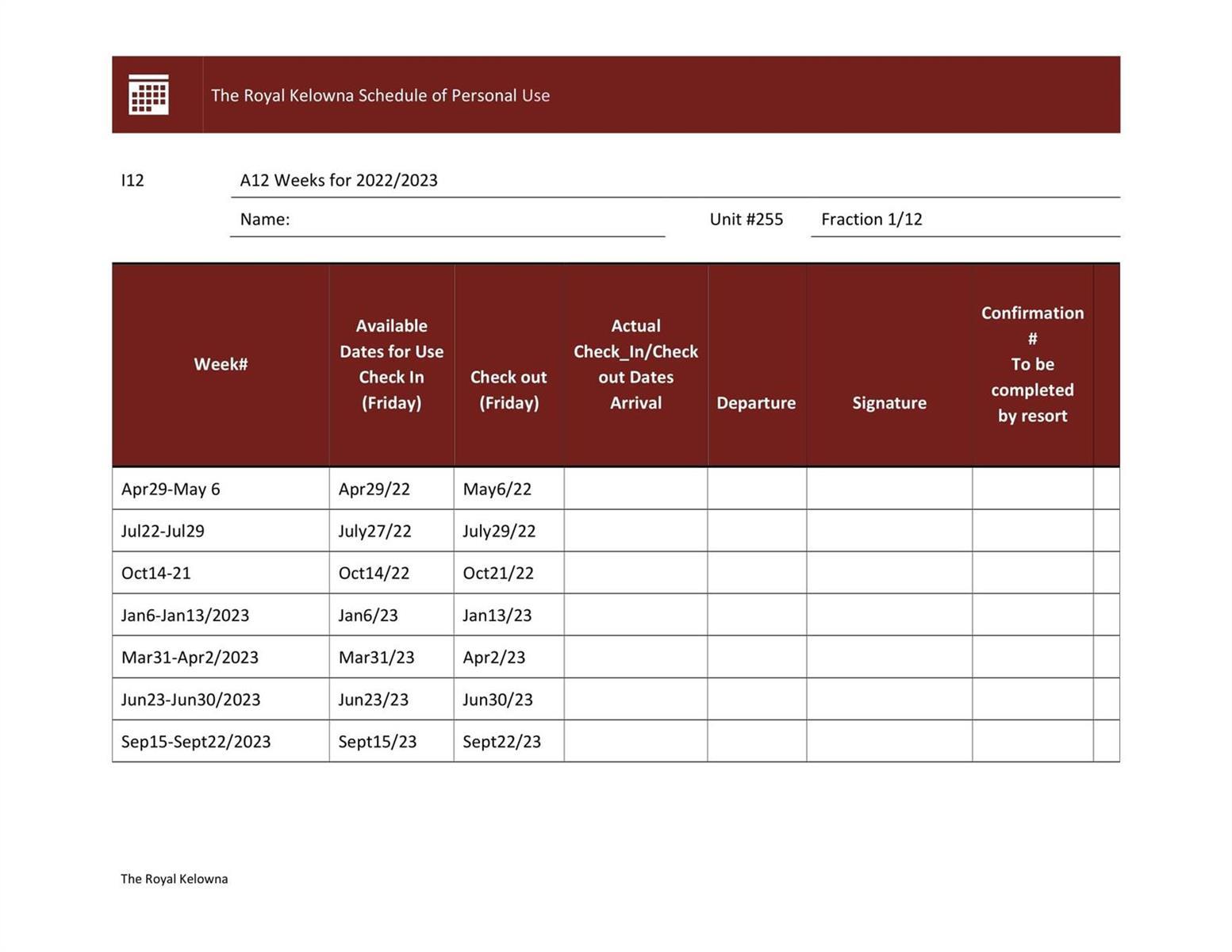Click the Confirmation # column header

tap(1032, 364)
